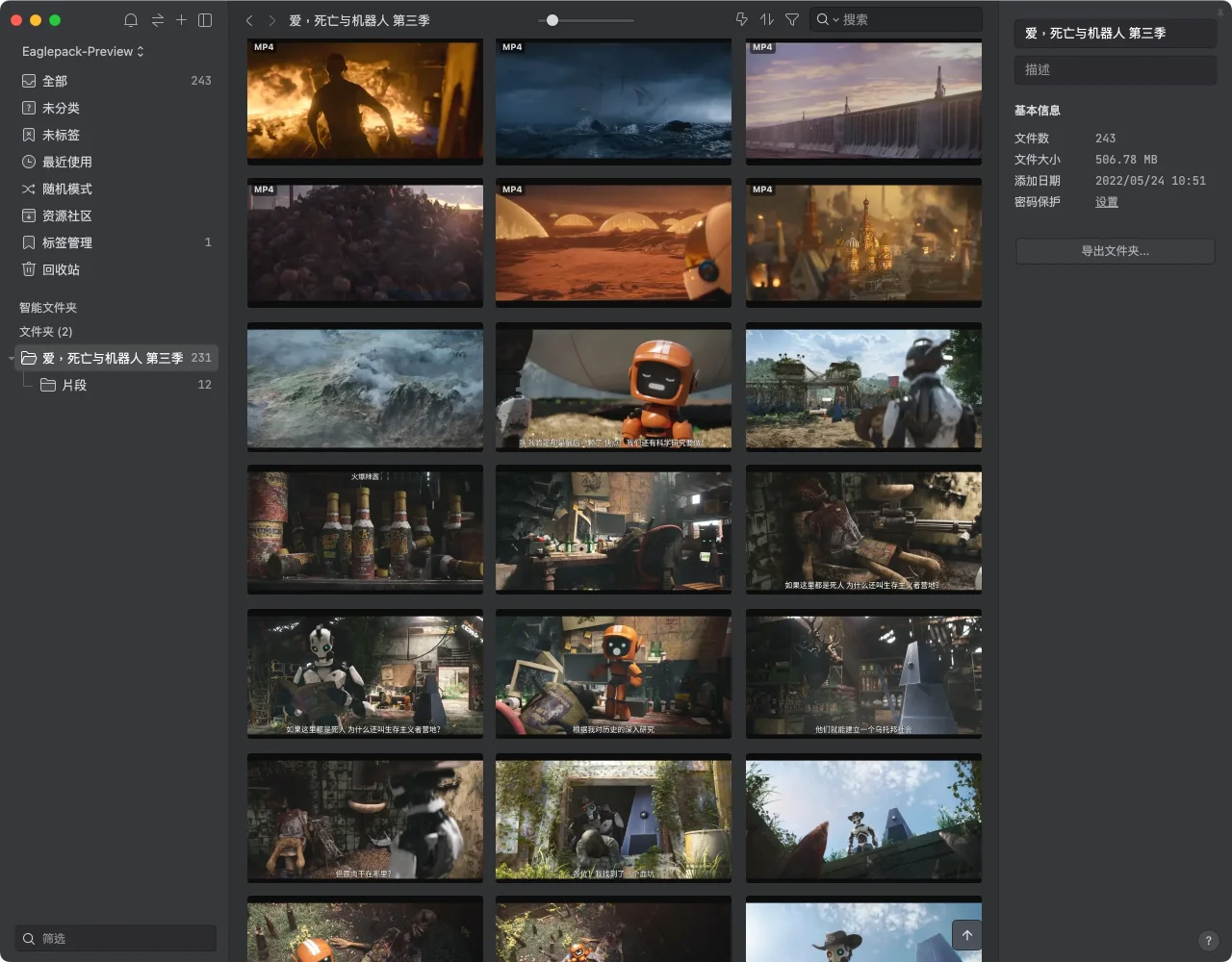Select the thumbnail captioned 他们就能建立一个乌托邦社会
This screenshot has height=962, width=1232.
tap(863, 673)
